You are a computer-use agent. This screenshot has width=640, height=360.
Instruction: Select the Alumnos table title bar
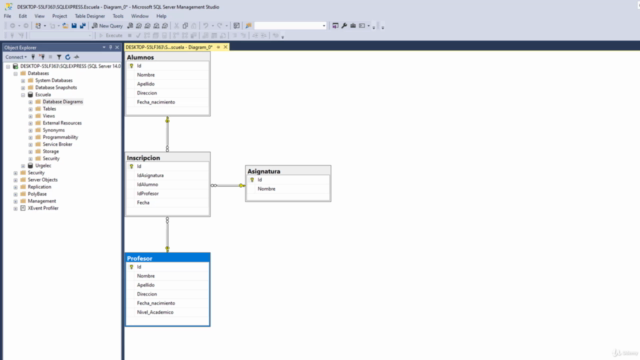click(x=167, y=57)
